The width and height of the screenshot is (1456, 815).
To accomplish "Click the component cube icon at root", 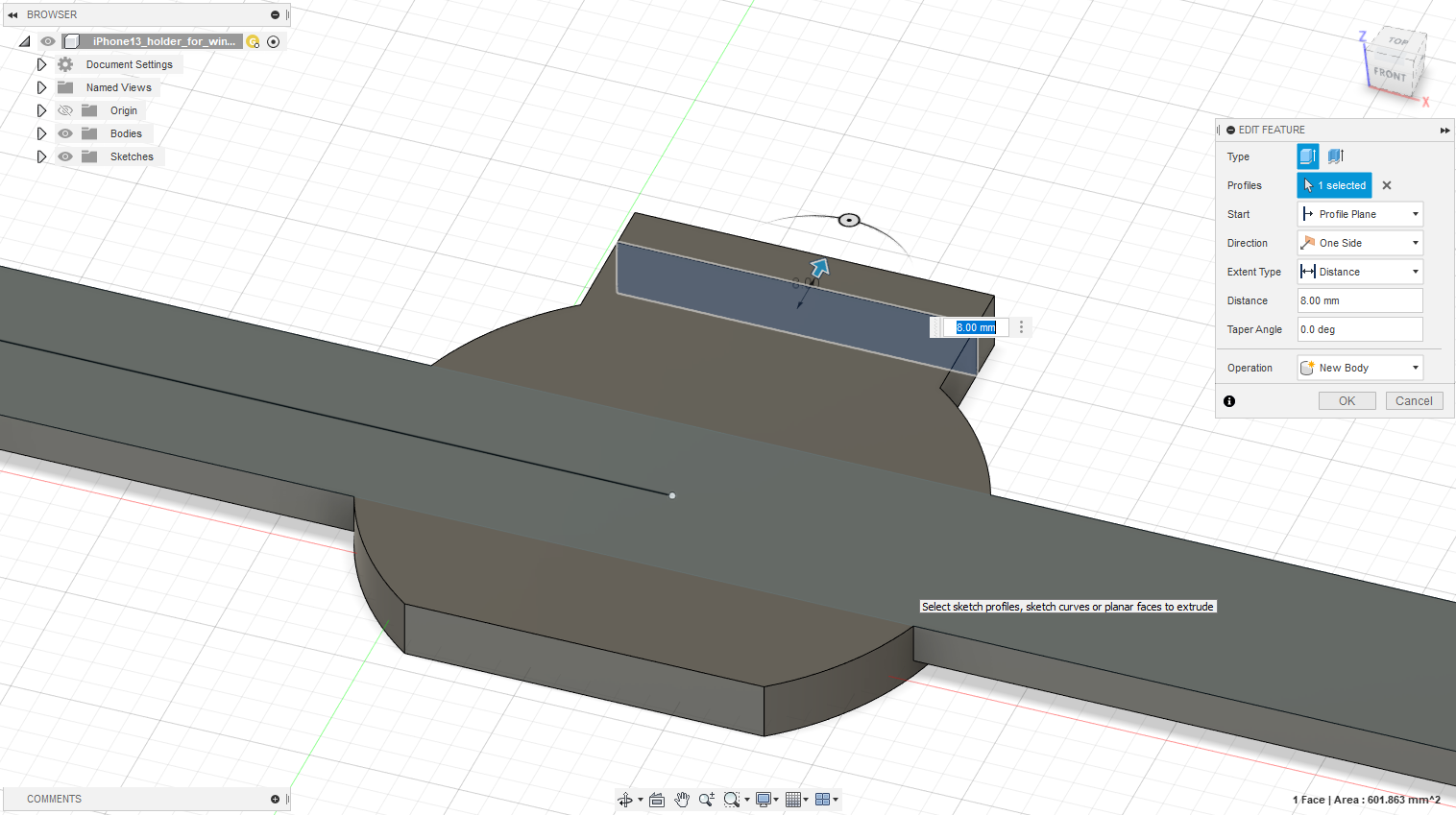I will click(x=72, y=41).
